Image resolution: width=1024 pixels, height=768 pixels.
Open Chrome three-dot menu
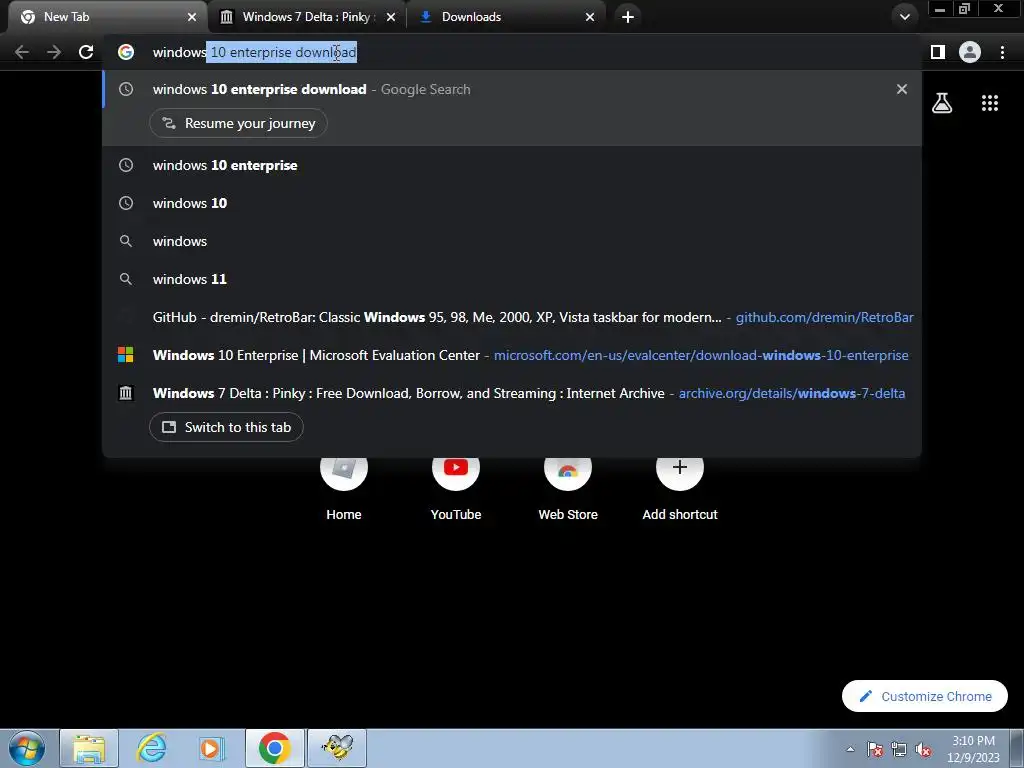1002,52
